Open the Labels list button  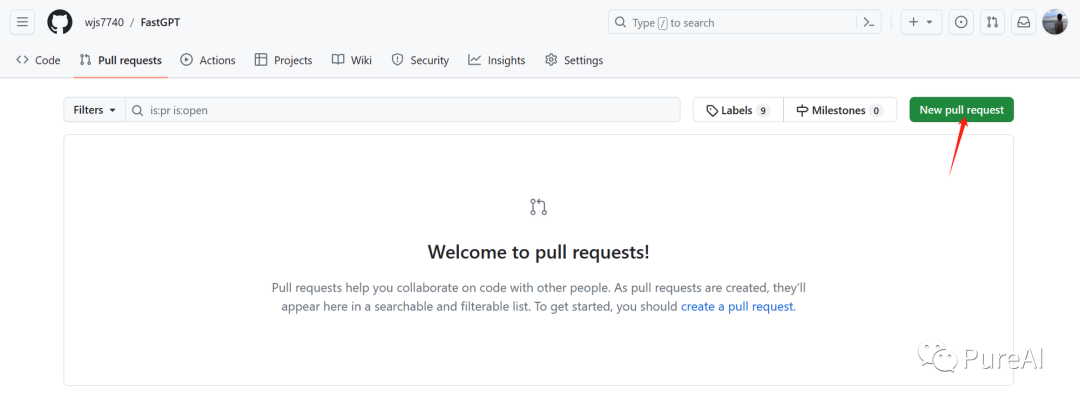pos(738,110)
